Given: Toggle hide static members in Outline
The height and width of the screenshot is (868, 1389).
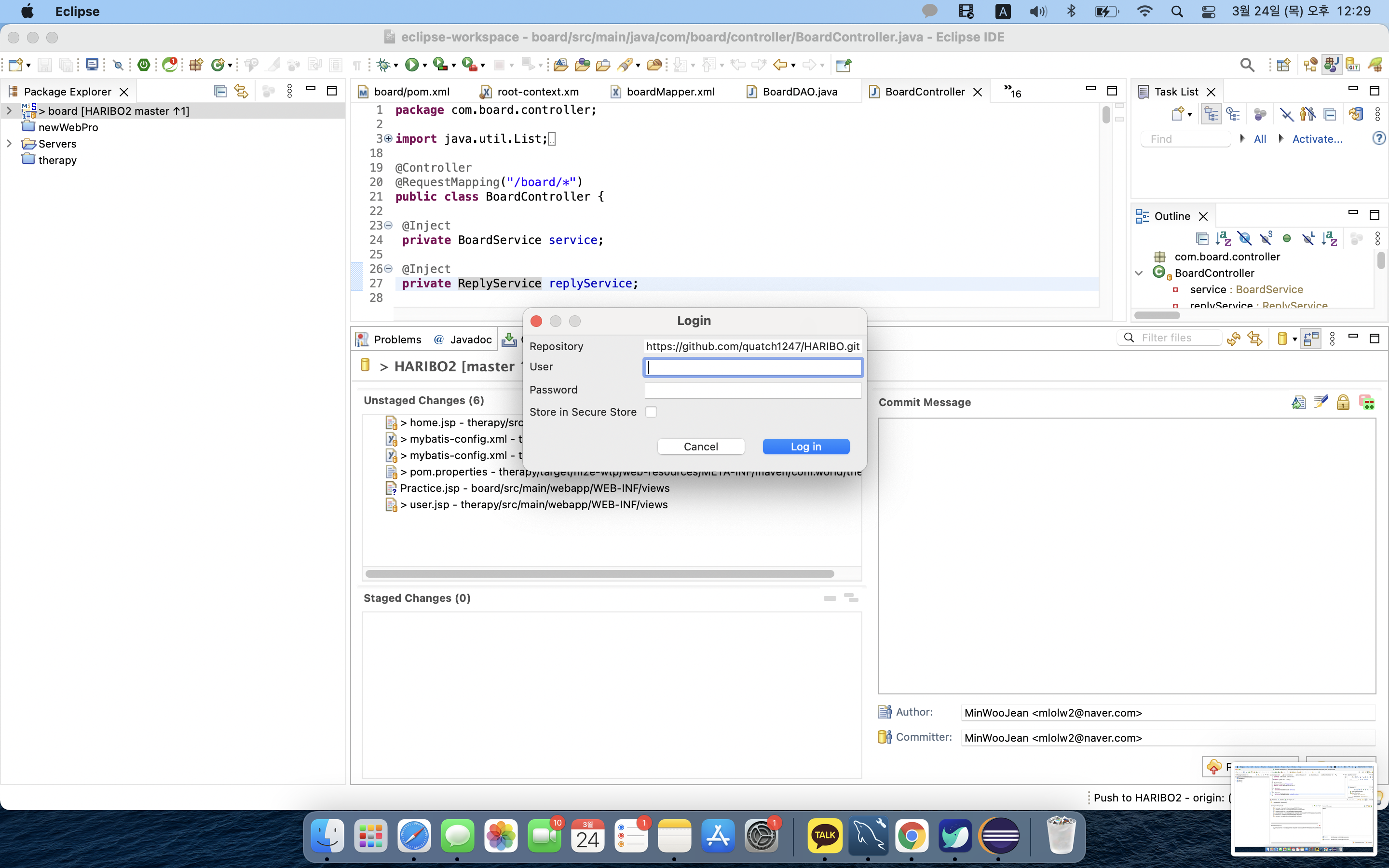Looking at the screenshot, I should tap(1266, 238).
